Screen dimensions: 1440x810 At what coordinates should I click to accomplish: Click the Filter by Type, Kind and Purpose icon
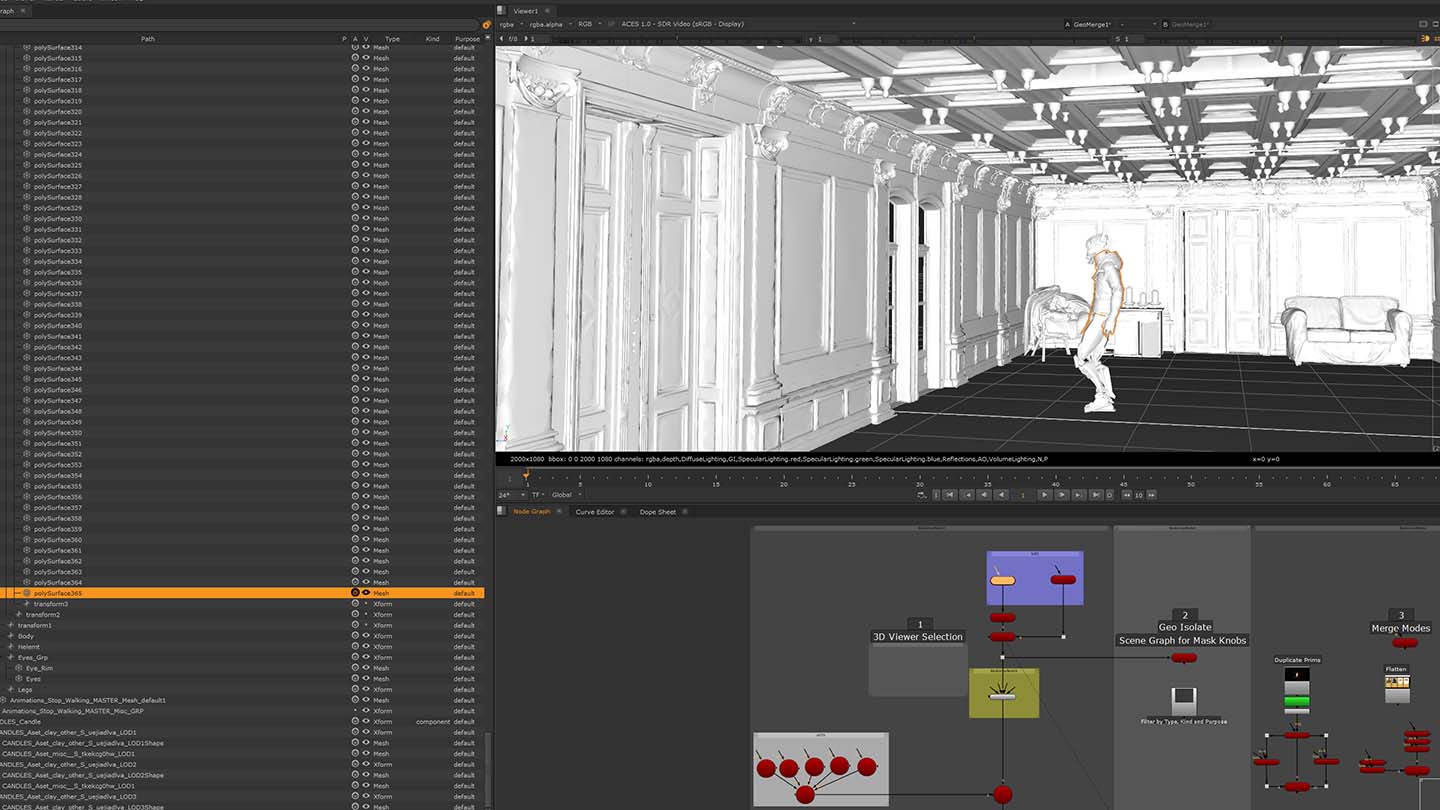[x=1184, y=700]
